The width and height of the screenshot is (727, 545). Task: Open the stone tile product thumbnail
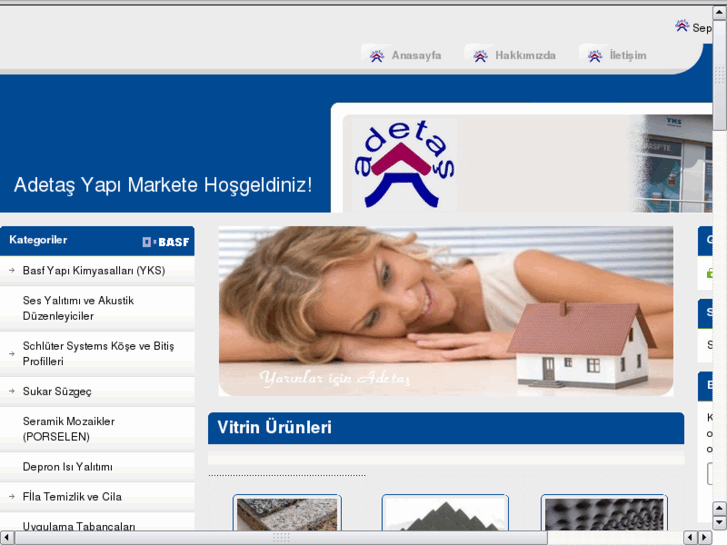(287, 513)
